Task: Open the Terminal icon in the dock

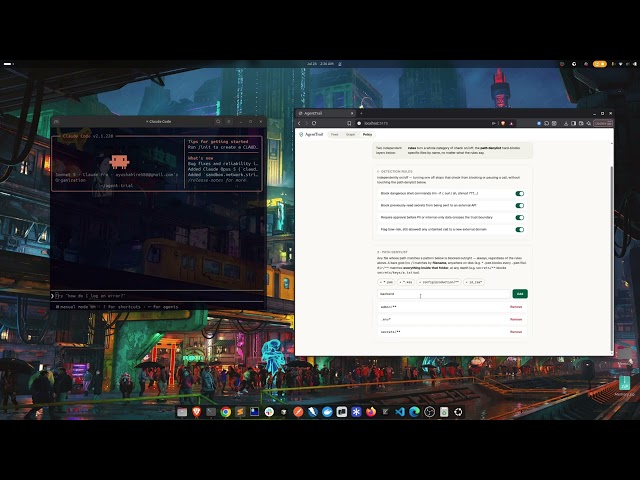Action: 211,412
